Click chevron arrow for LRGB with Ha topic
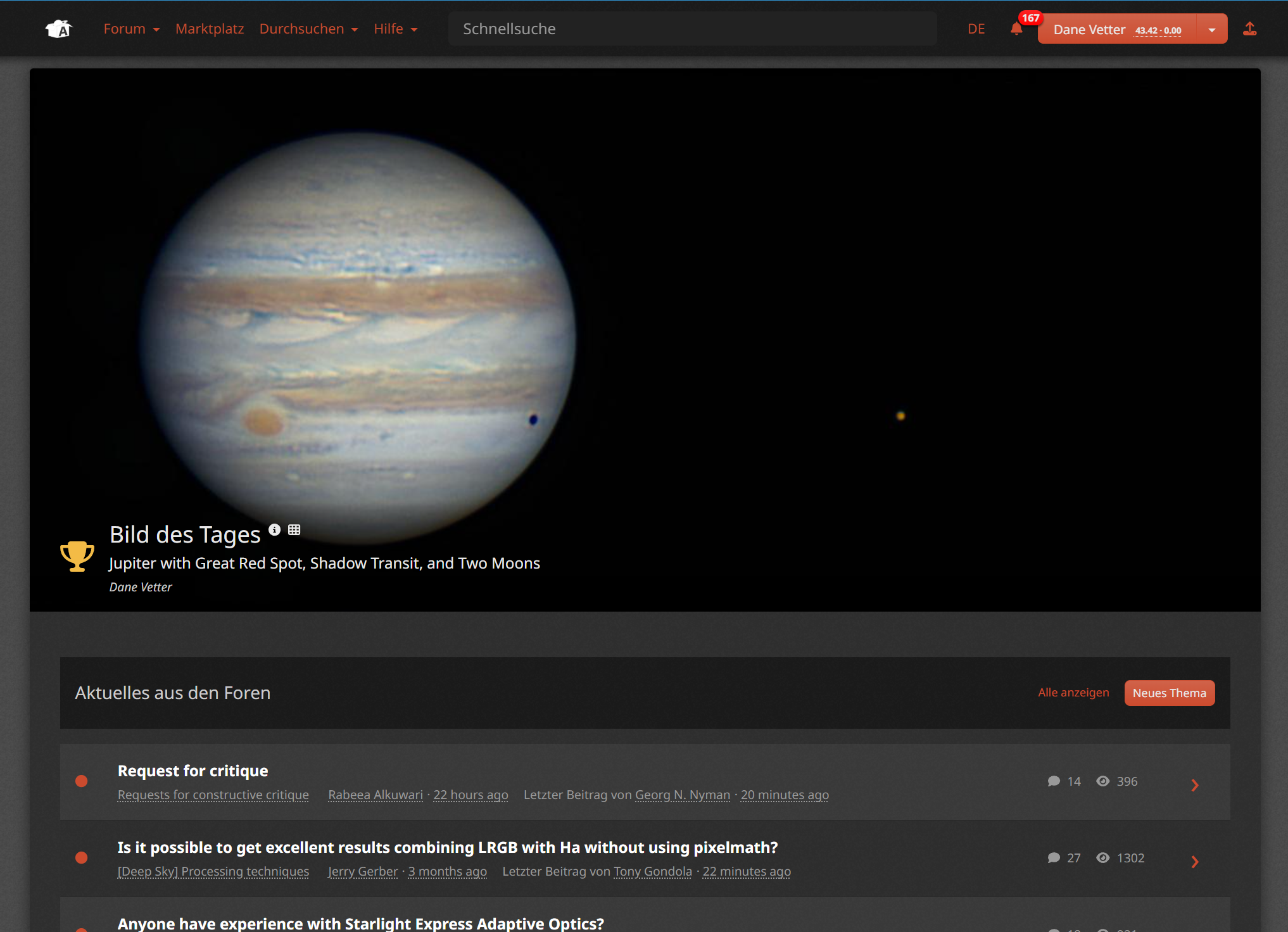Image resolution: width=1288 pixels, height=932 pixels. pos(1195,862)
